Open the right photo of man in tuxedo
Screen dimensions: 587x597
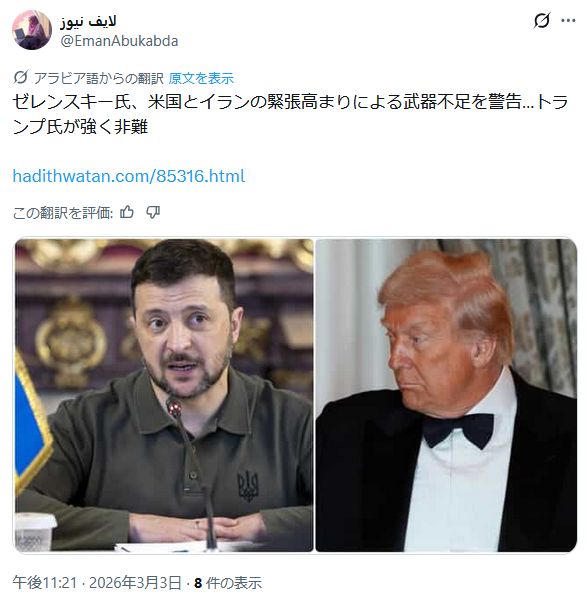point(446,395)
